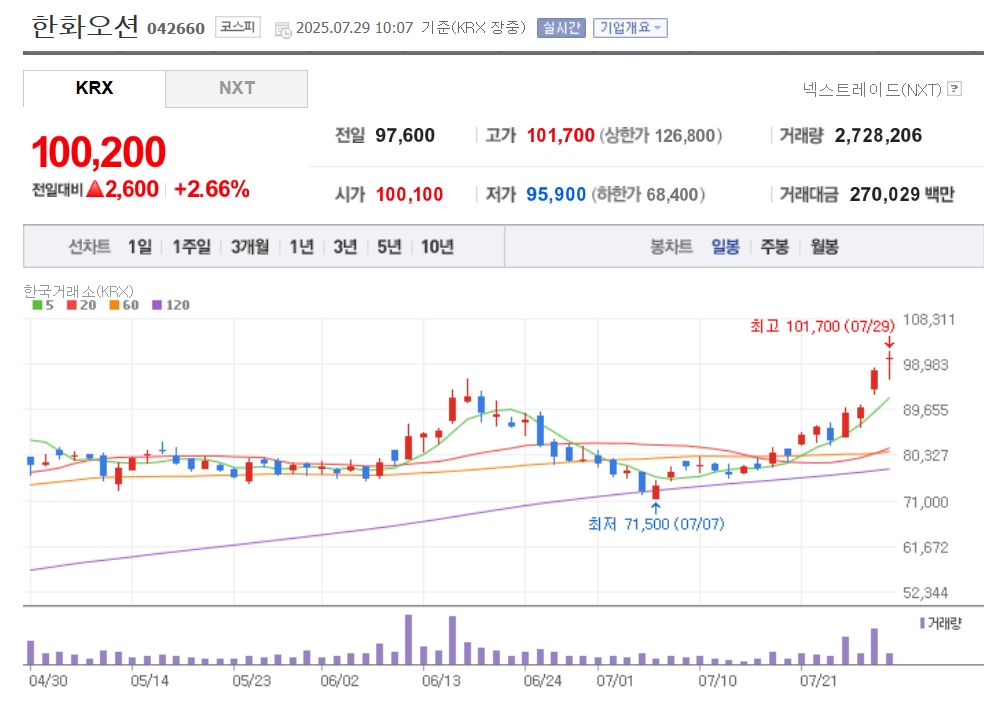The width and height of the screenshot is (984, 710).
Task: Switch candle chart to 월봉
Action: 824,247
